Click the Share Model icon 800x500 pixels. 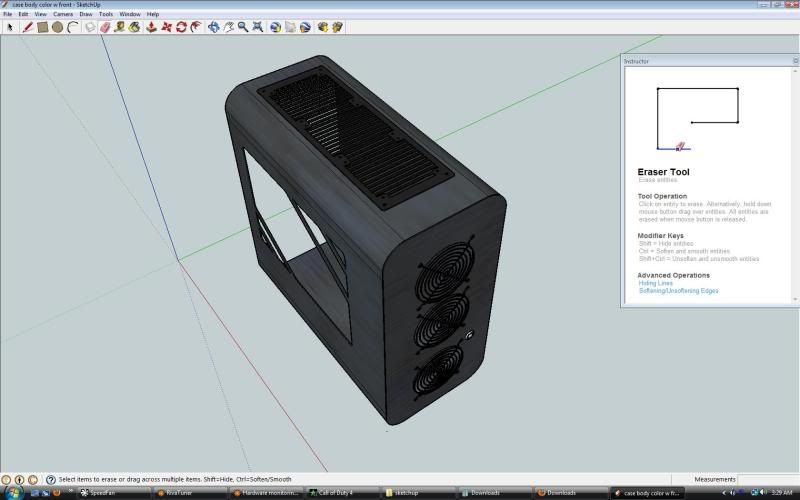337,27
